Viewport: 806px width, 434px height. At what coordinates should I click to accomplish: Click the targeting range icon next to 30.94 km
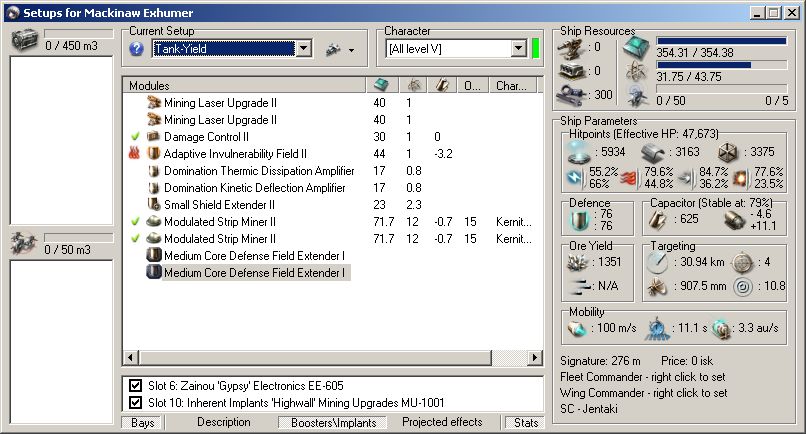(x=657, y=262)
